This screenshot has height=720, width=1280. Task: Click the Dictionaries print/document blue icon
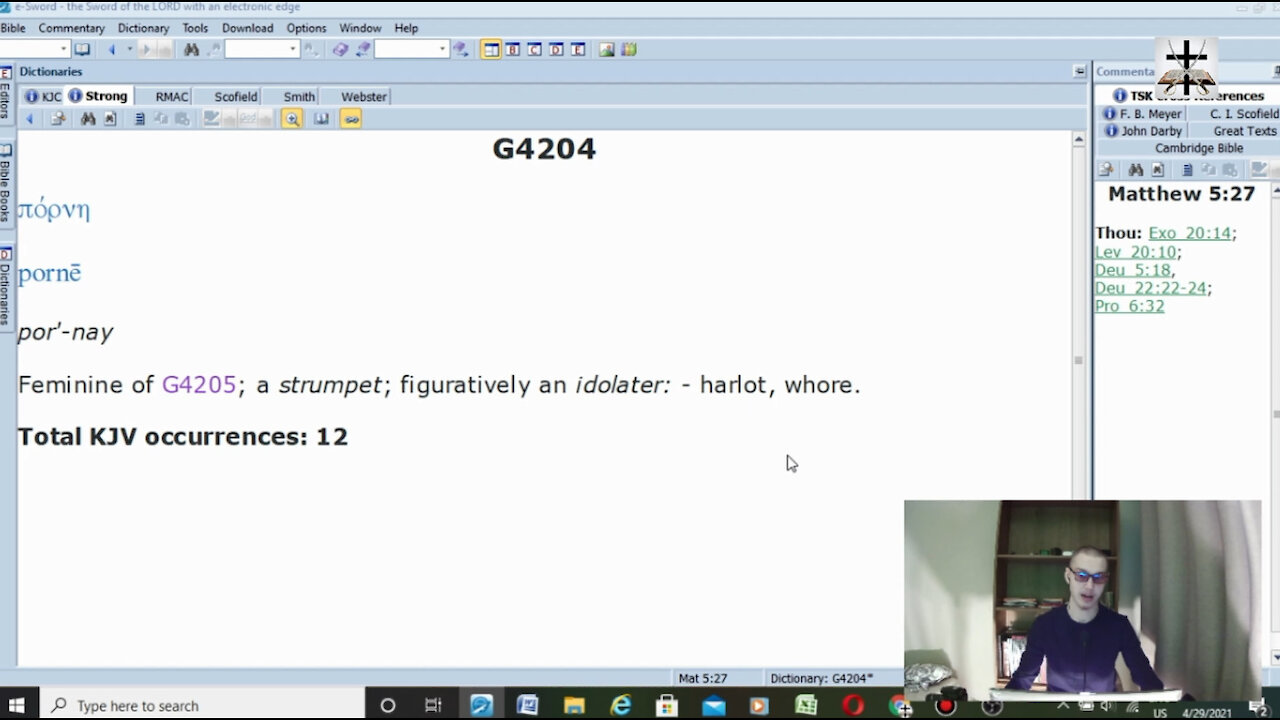pyautogui.click(x=140, y=119)
